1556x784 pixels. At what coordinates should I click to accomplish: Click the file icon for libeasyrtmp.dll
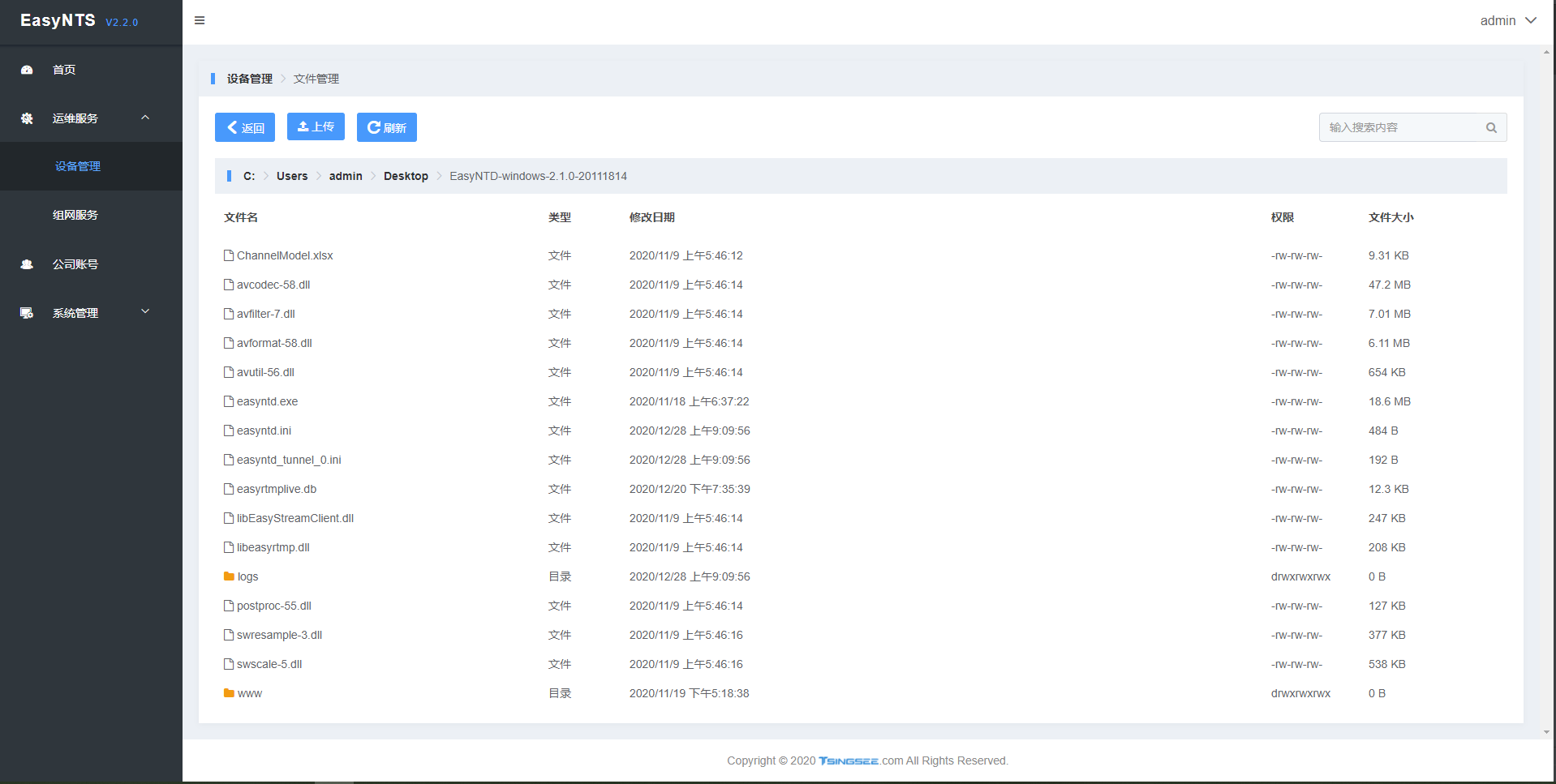click(x=229, y=547)
